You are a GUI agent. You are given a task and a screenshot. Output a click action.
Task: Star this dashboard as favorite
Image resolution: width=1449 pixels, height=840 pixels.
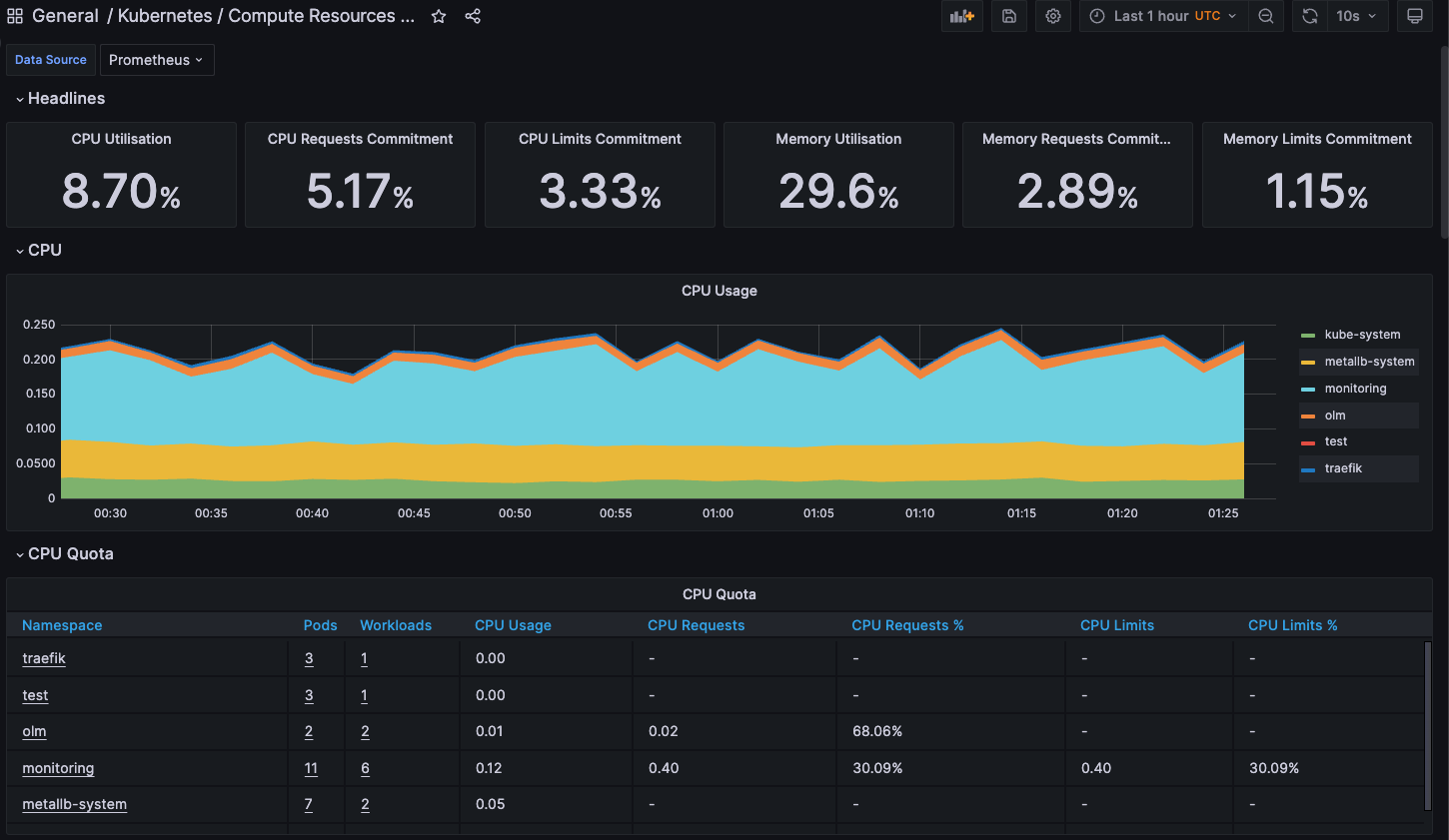[x=439, y=16]
